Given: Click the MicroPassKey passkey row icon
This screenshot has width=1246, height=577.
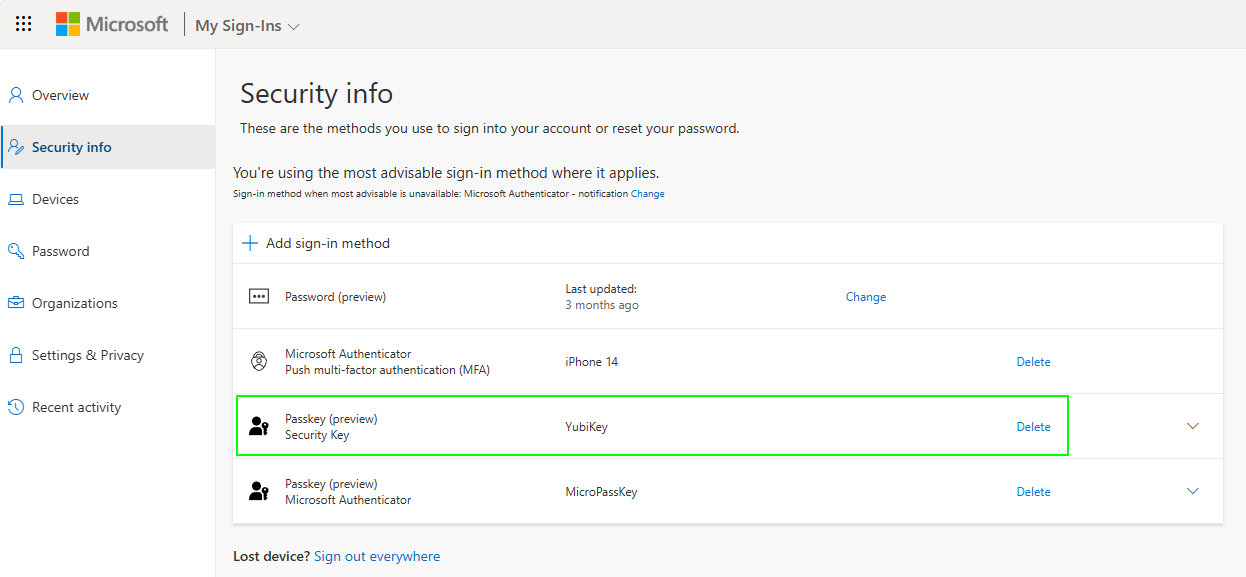Looking at the screenshot, I should click(x=259, y=491).
